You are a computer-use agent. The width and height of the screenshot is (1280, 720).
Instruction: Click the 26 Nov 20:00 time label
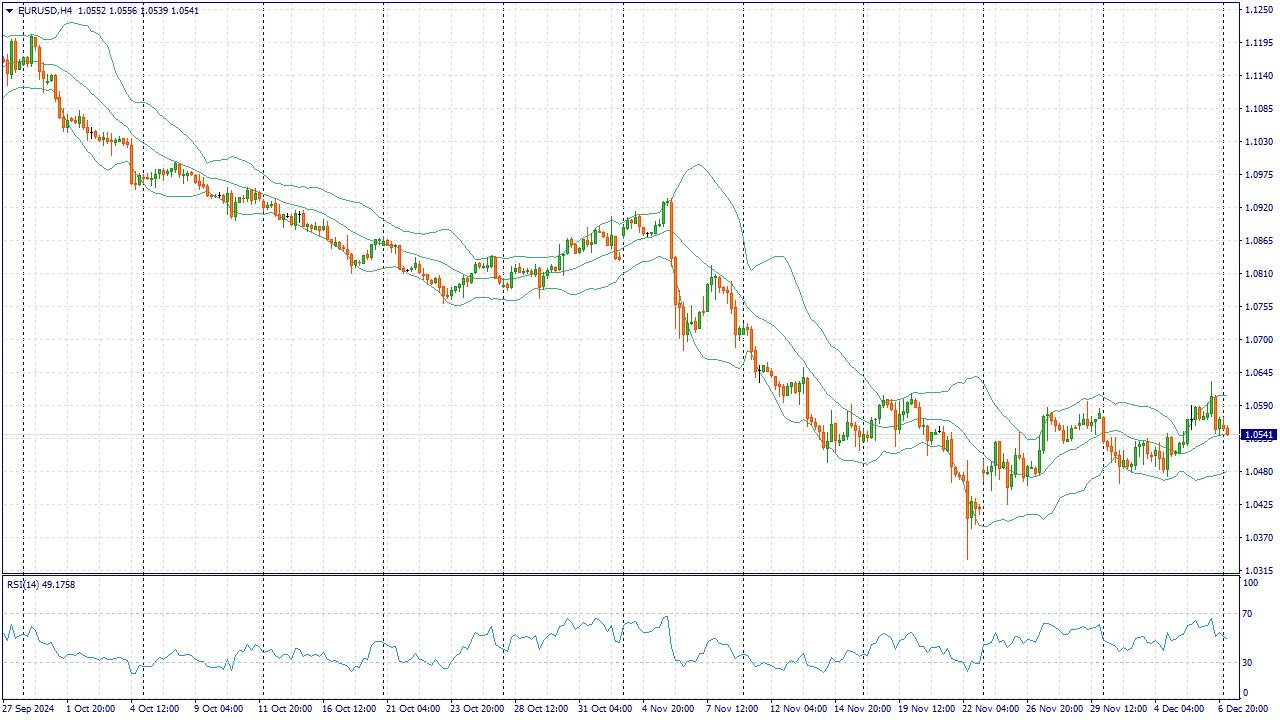coord(1054,708)
